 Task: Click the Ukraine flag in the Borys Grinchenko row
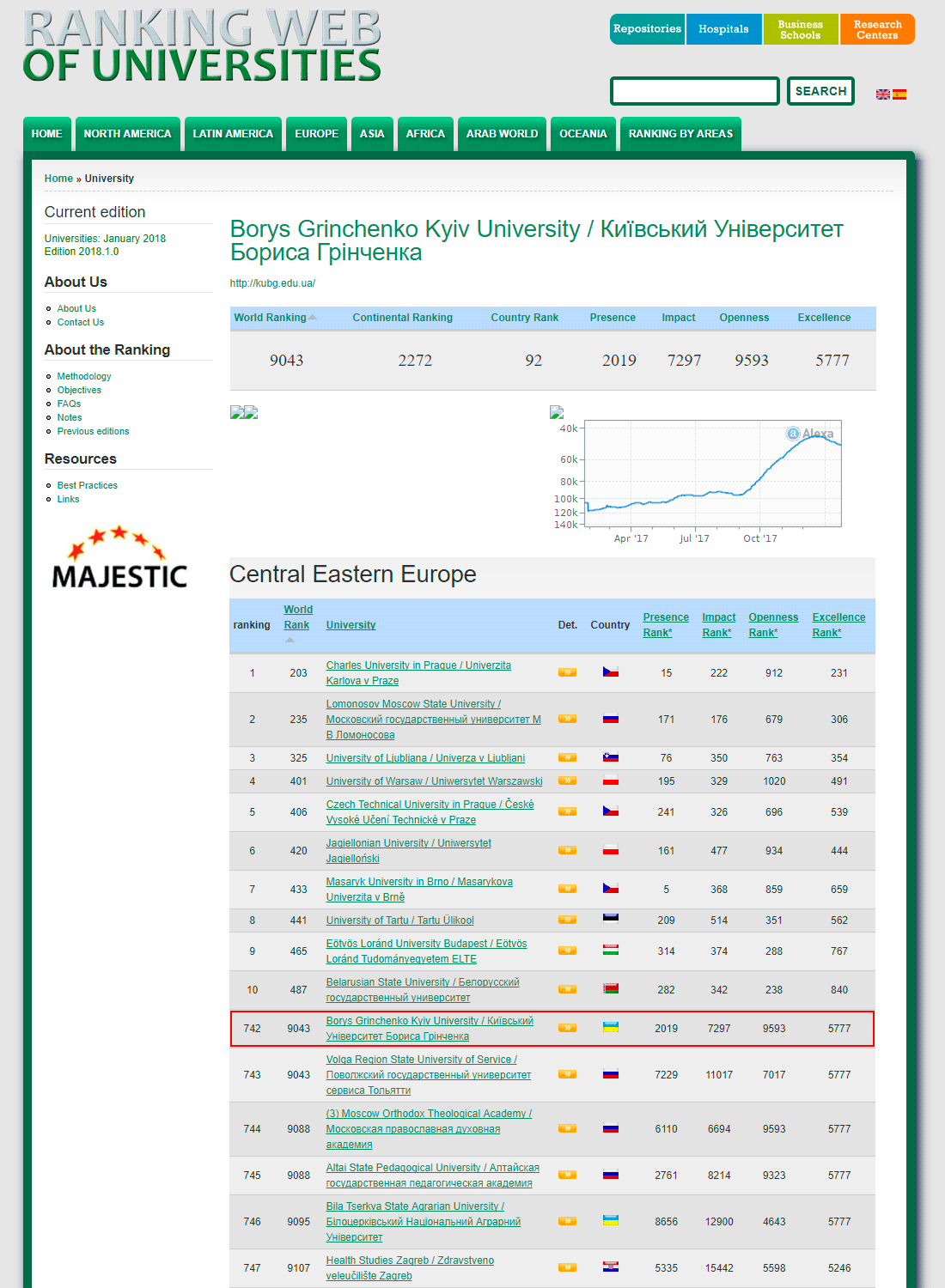(x=611, y=1027)
